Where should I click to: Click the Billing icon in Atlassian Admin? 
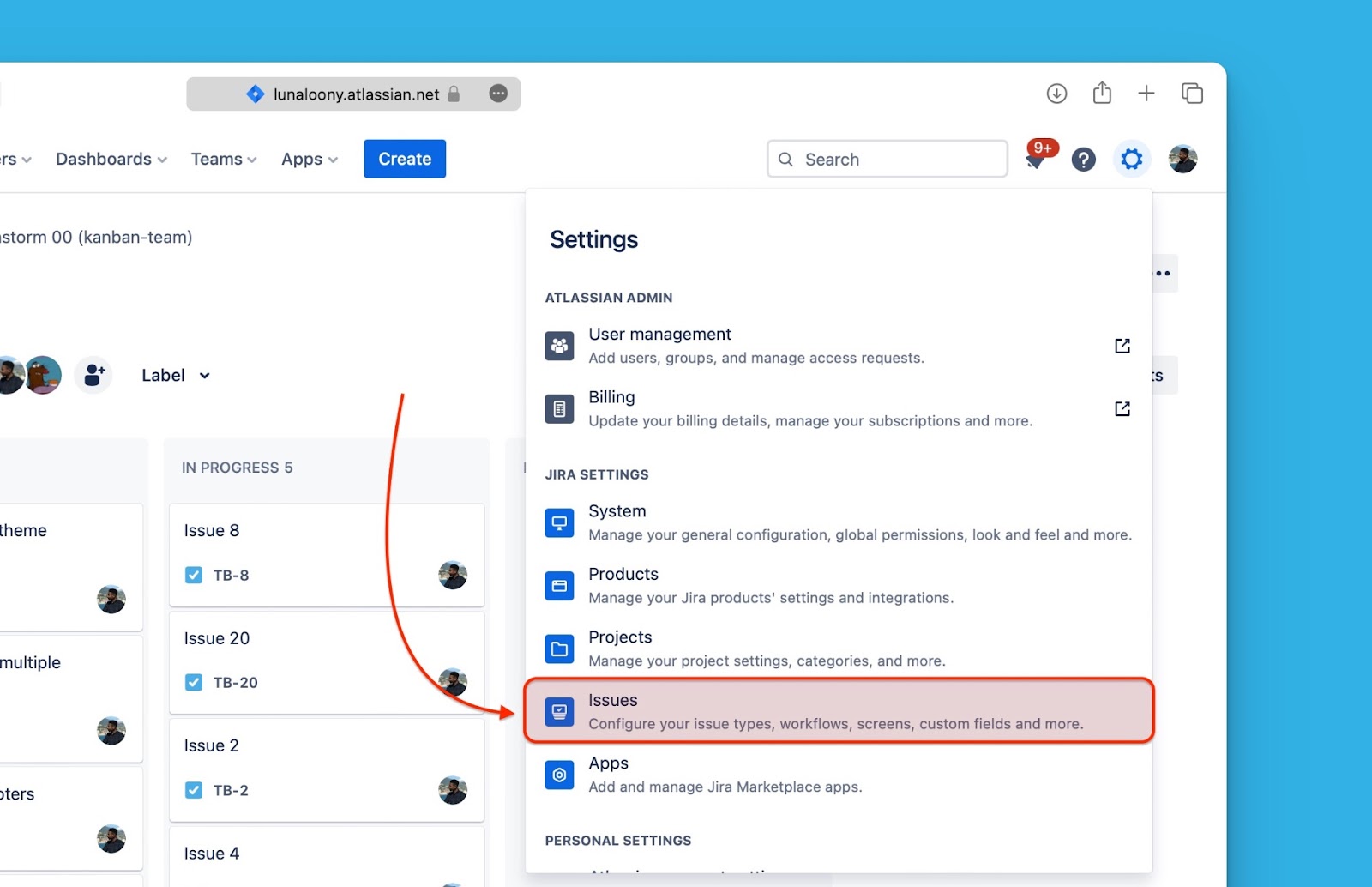(559, 408)
